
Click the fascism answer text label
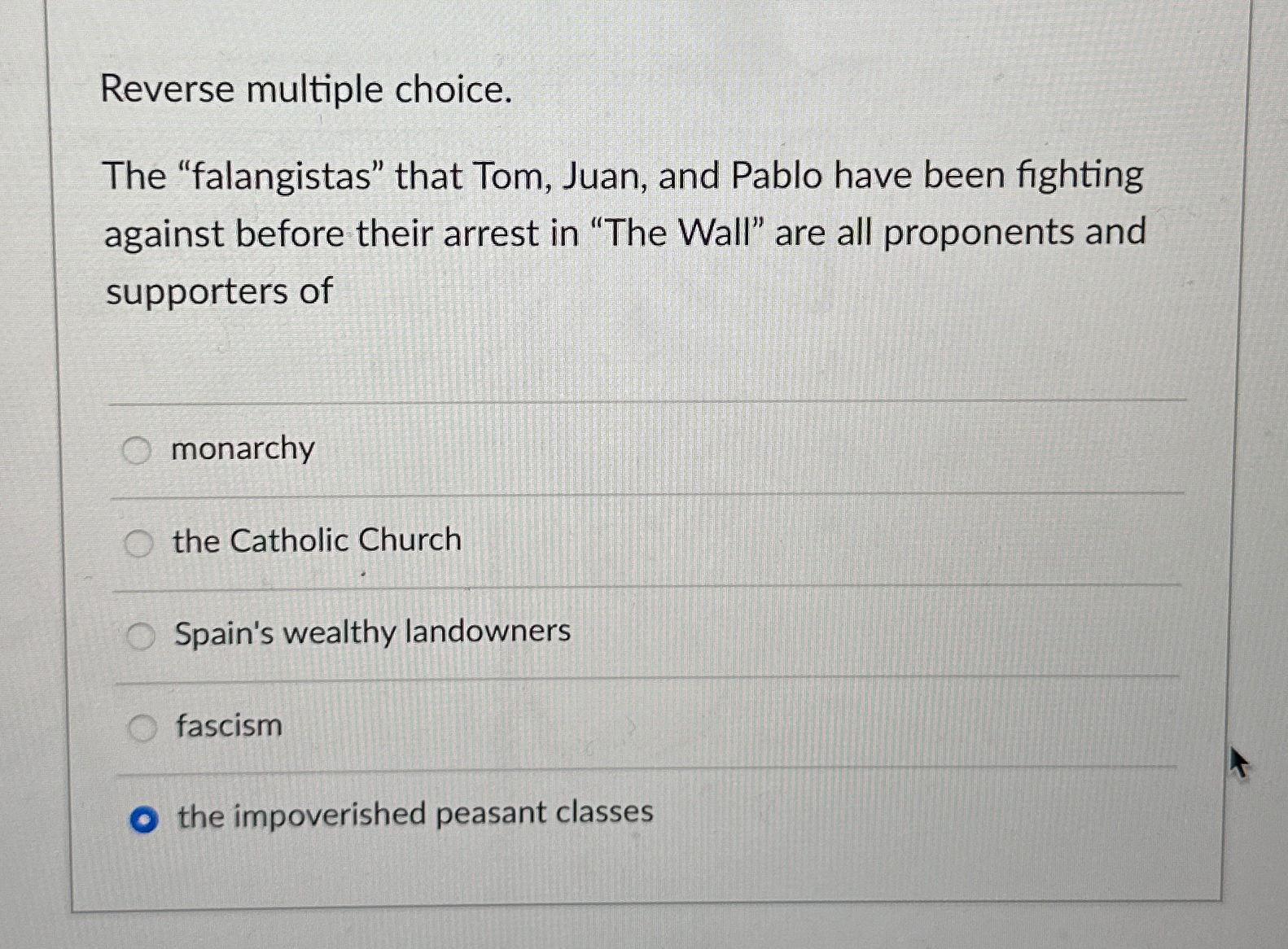(227, 725)
